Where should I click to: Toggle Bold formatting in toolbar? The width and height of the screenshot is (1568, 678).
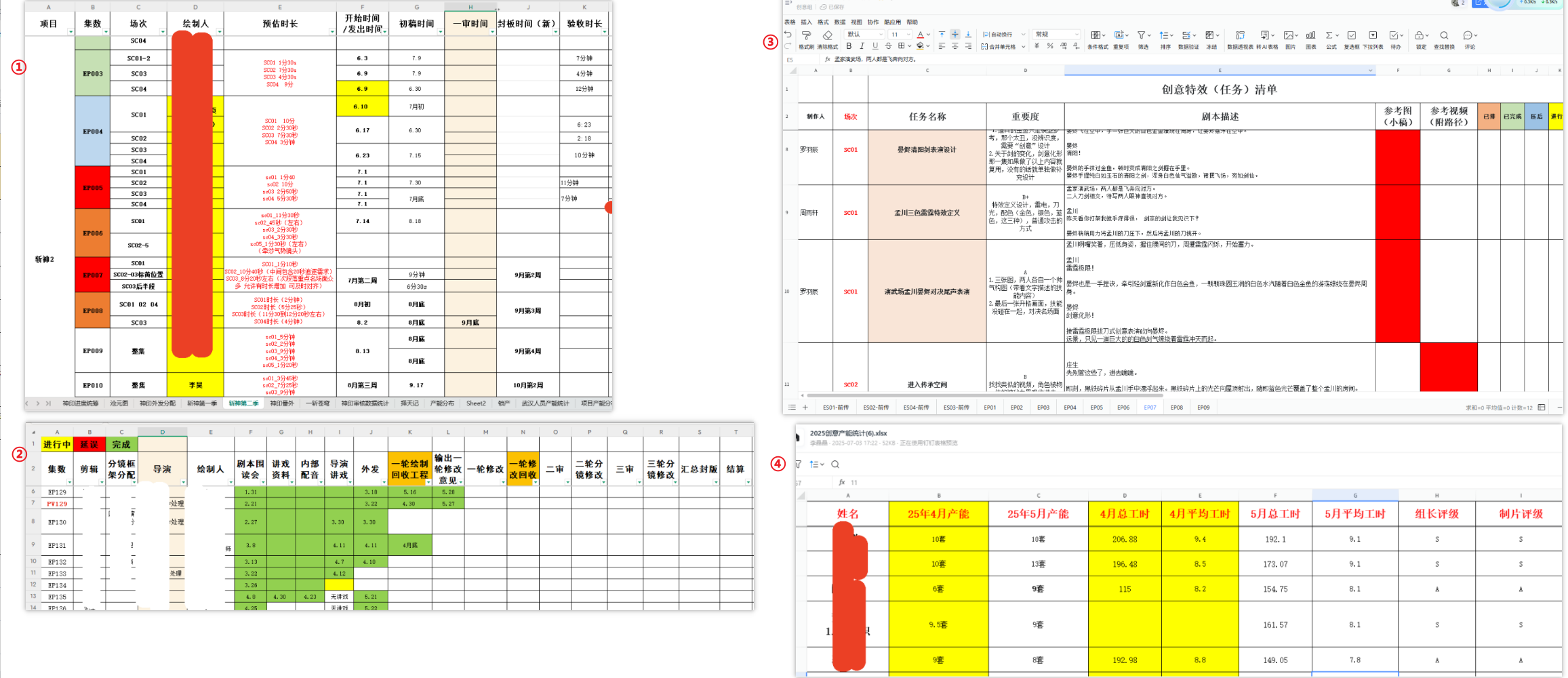tap(849, 46)
